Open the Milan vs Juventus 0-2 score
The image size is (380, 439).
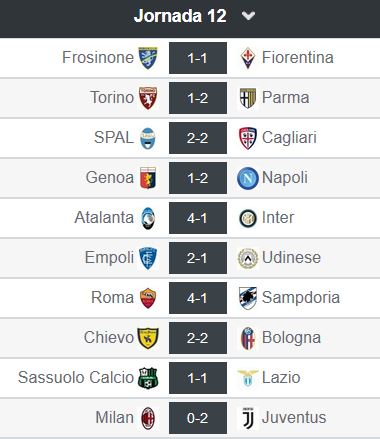click(198, 418)
